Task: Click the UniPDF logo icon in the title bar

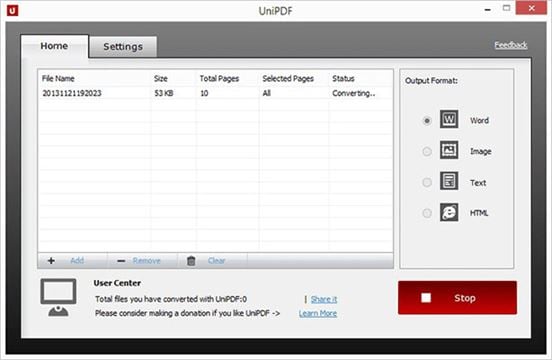Action: pos(12,11)
